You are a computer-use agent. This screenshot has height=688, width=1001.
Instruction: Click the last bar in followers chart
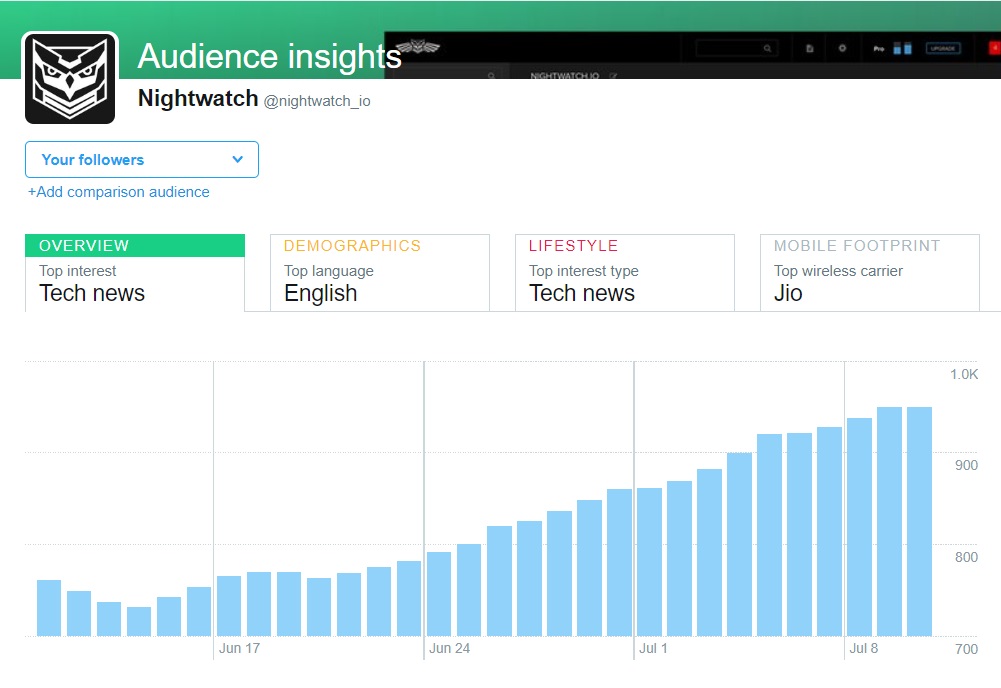coord(919,521)
